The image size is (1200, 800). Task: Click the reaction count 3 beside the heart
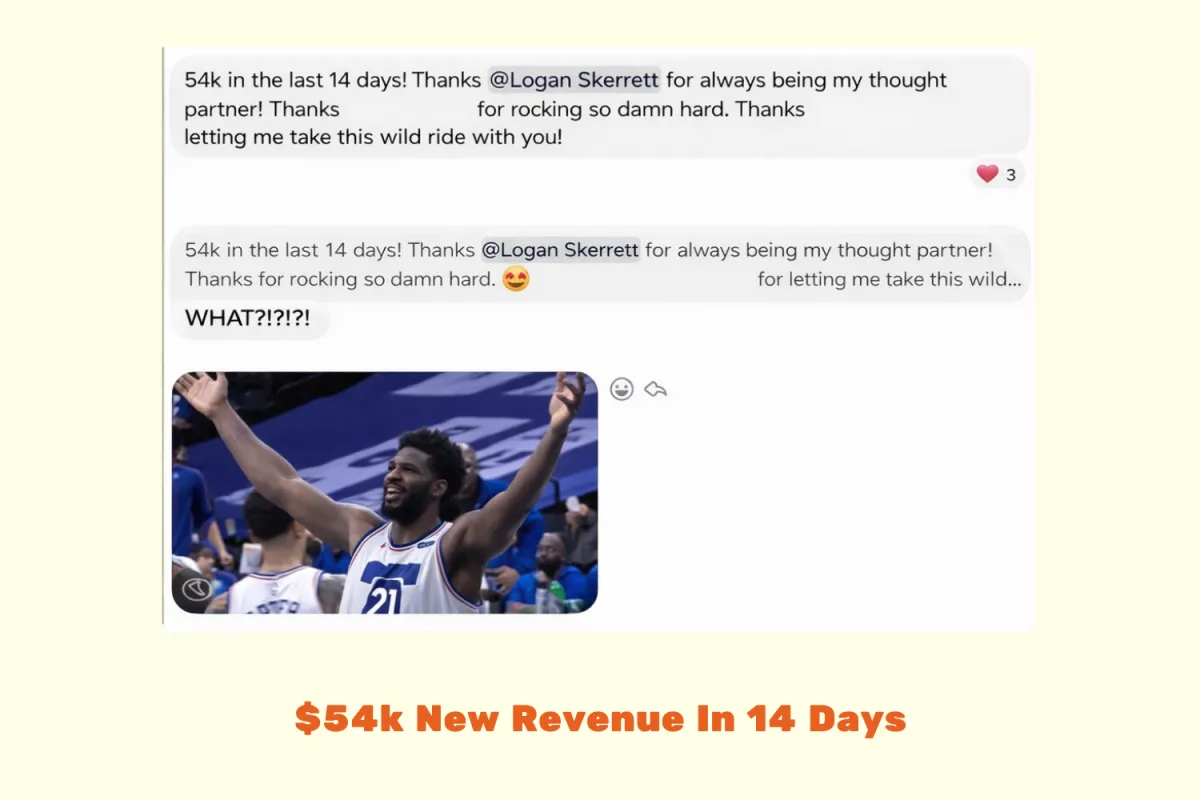1010,175
